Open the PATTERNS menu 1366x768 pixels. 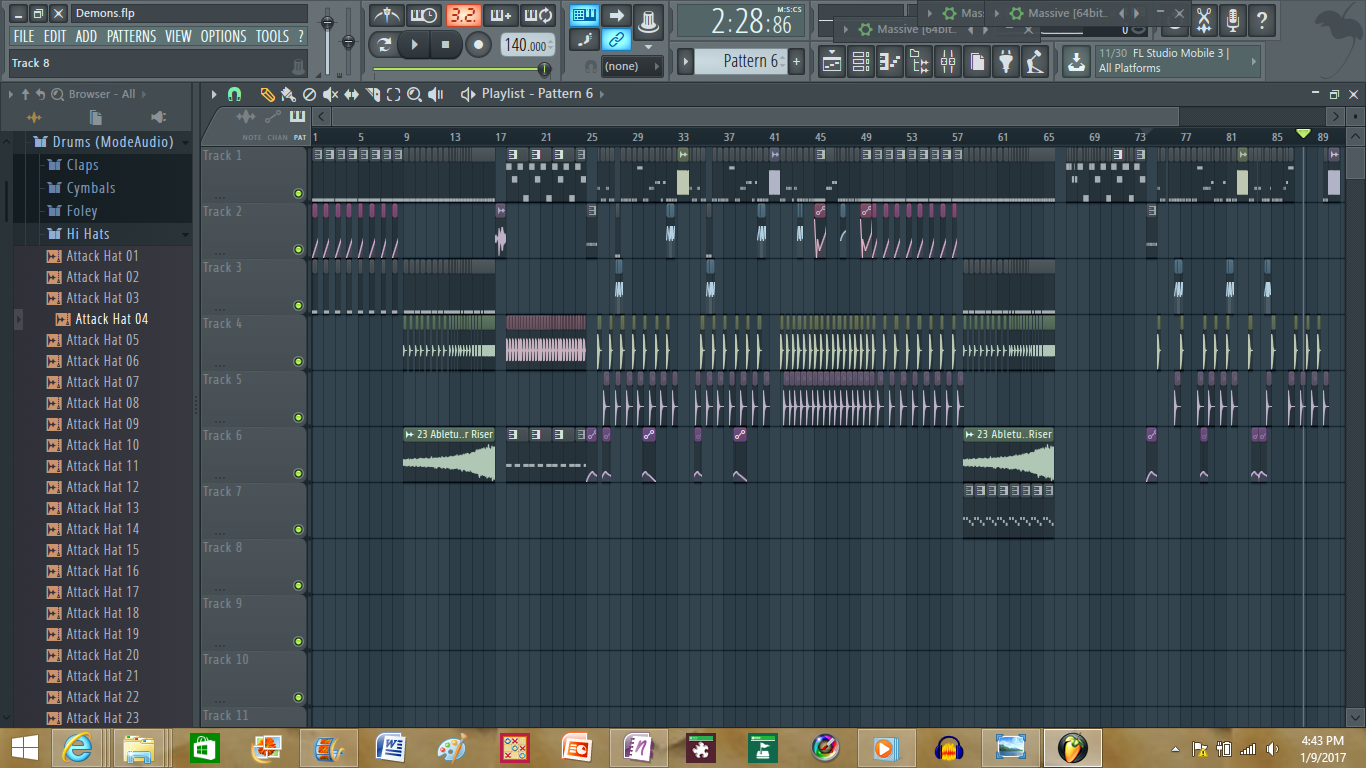131,36
